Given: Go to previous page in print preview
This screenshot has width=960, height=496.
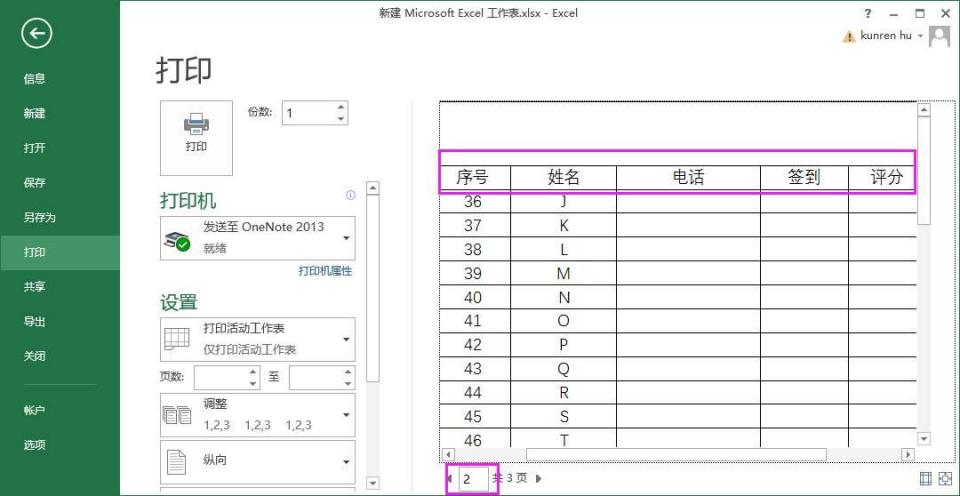Looking at the screenshot, I should click(449, 479).
